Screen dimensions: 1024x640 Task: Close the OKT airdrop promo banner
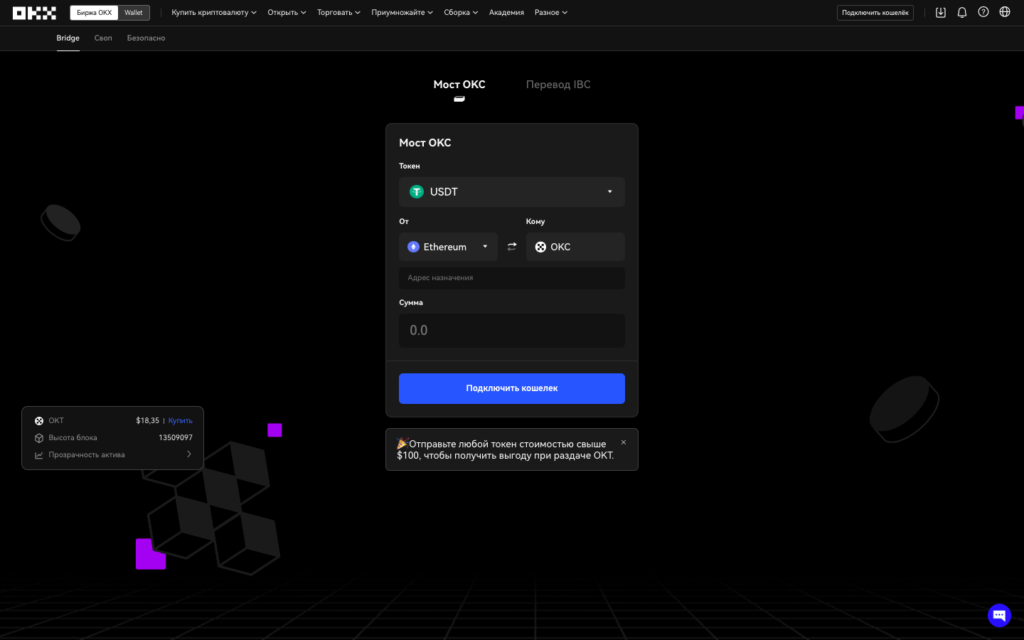tap(624, 442)
